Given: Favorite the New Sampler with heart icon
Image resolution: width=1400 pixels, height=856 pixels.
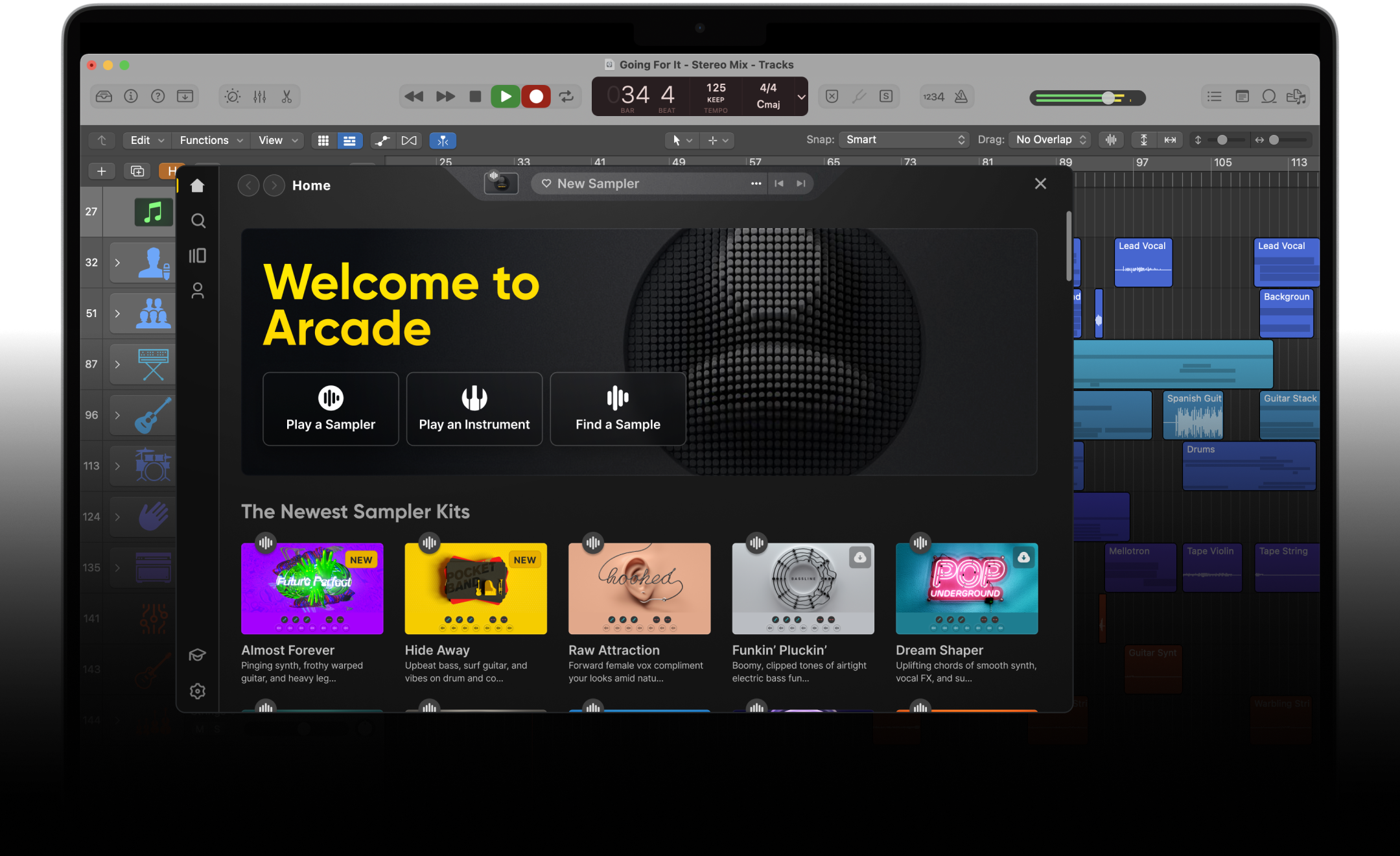Looking at the screenshot, I should click(546, 184).
